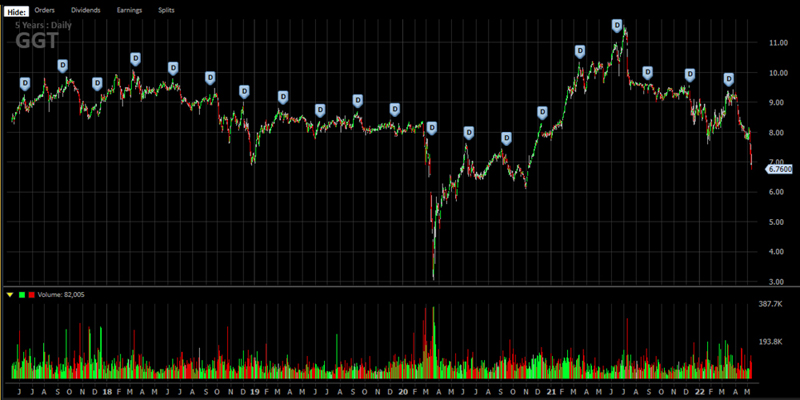
Task: Select the September 2021 dividend D marker
Action: tap(647, 72)
